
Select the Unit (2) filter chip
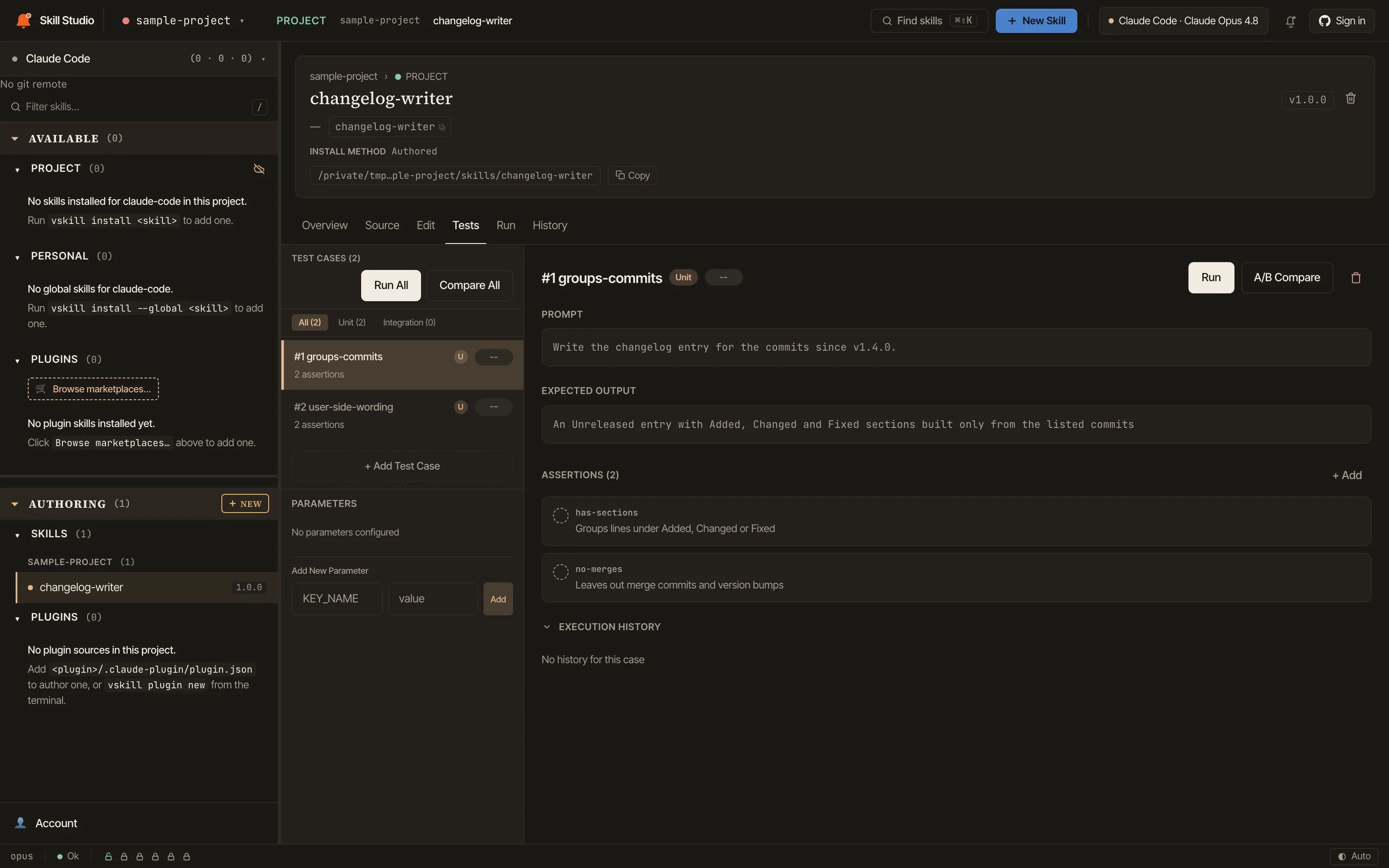point(352,322)
